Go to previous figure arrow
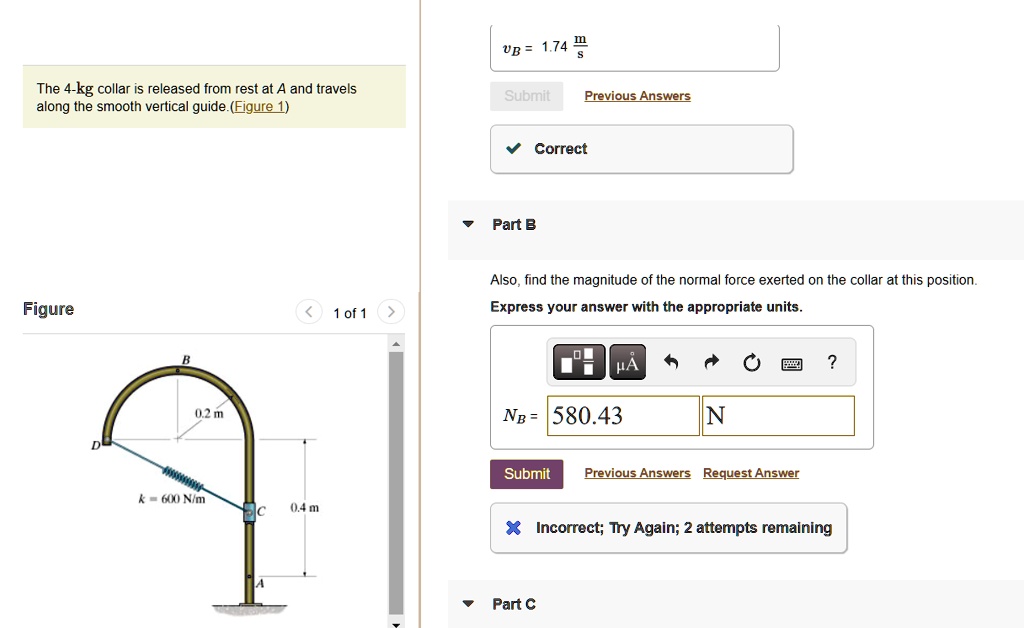Image resolution: width=1024 pixels, height=628 pixels. [x=309, y=313]
